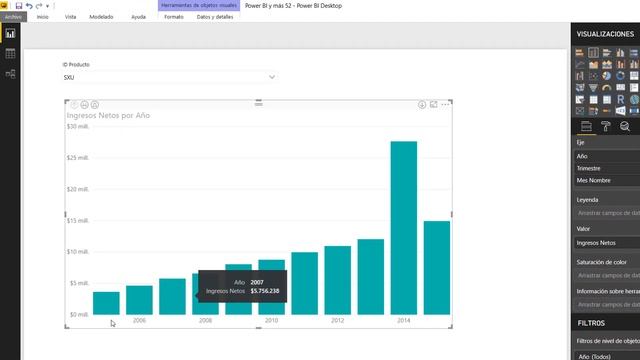
Task: Select stacked column chart visualization
Action: tap(593, 53)
